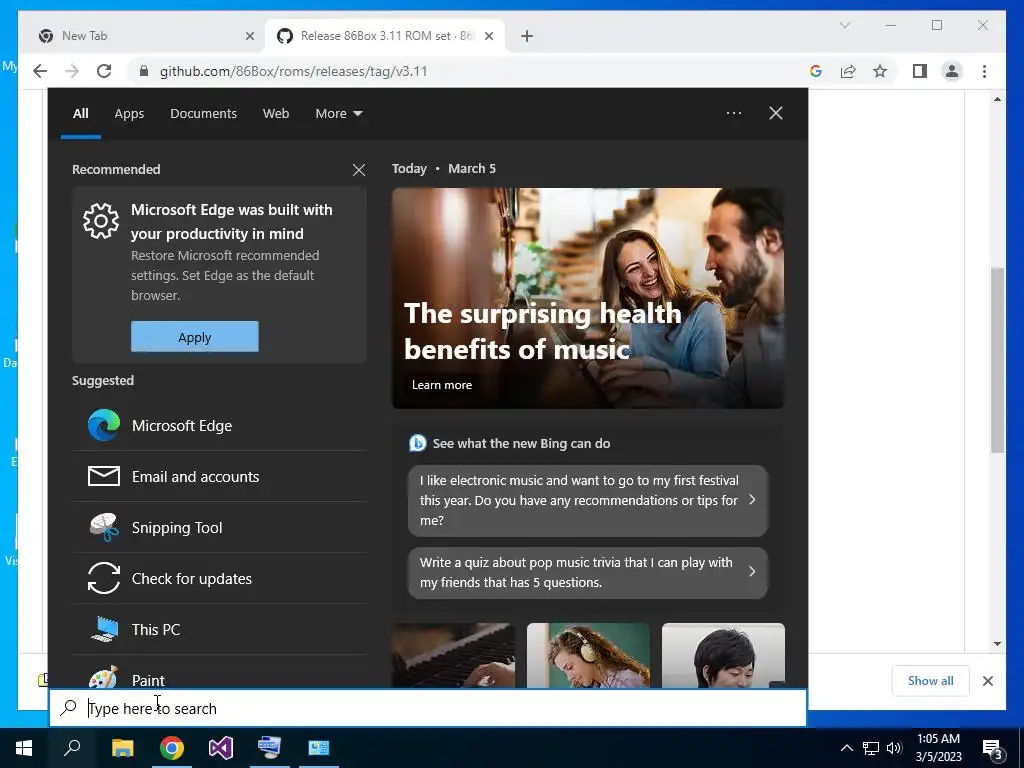1024x768 pixels.
Task: Click the gear icon in Recommended card
Action: (101, 221)
